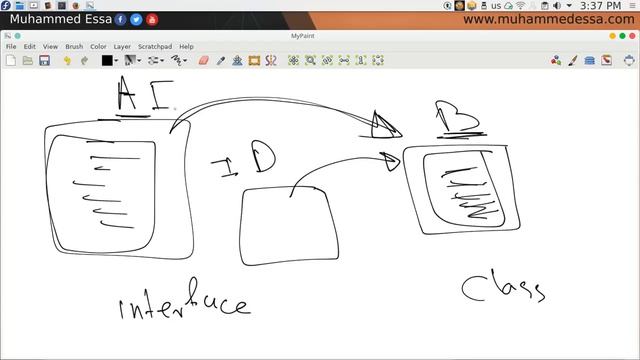Create a new document in MyPaint
This screenshot has height=360, width=640.
point(11,61)
